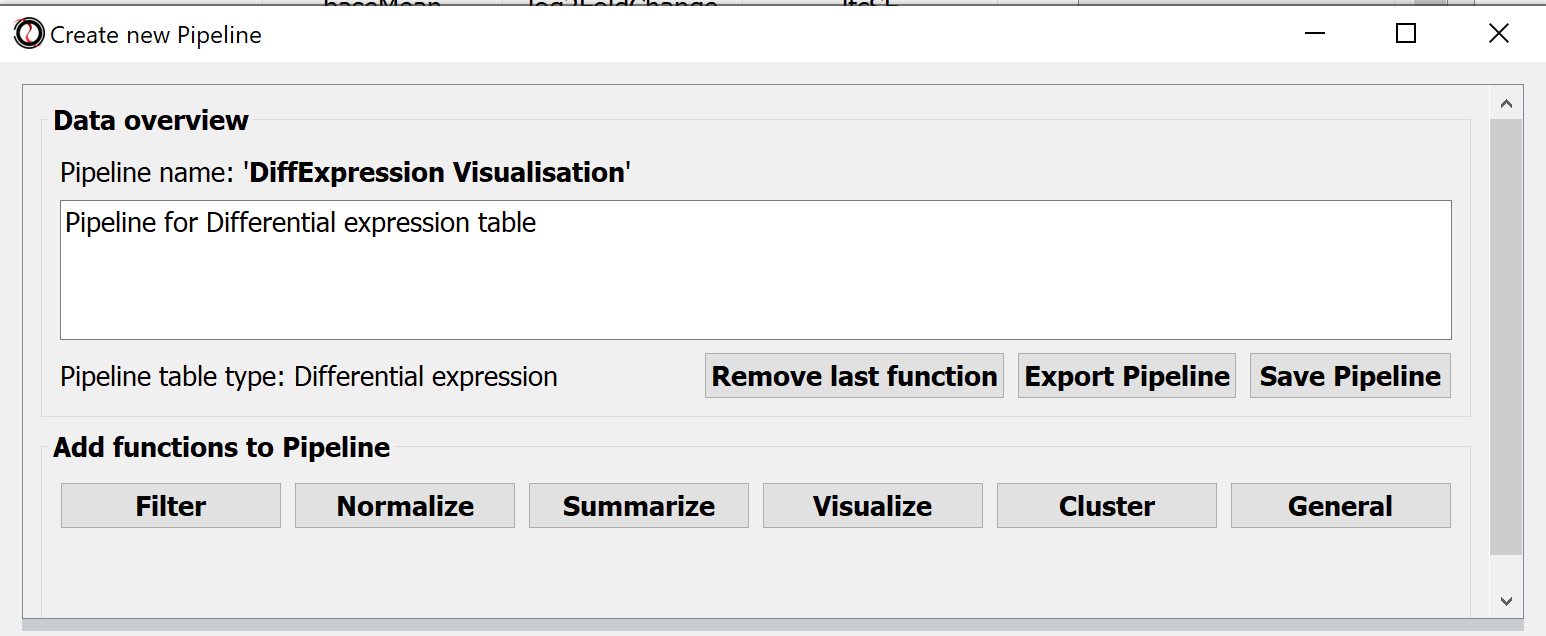This screenshot has width=1546, height=636.
Task: Minimize the Create new Pipeline window
Action: 1315,34
